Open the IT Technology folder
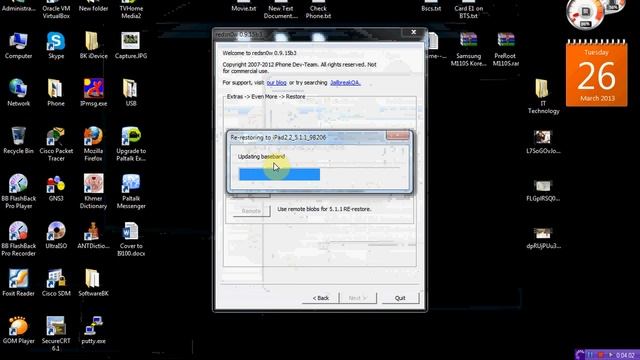This screenshot has height=360, width=640. [543, 97]
